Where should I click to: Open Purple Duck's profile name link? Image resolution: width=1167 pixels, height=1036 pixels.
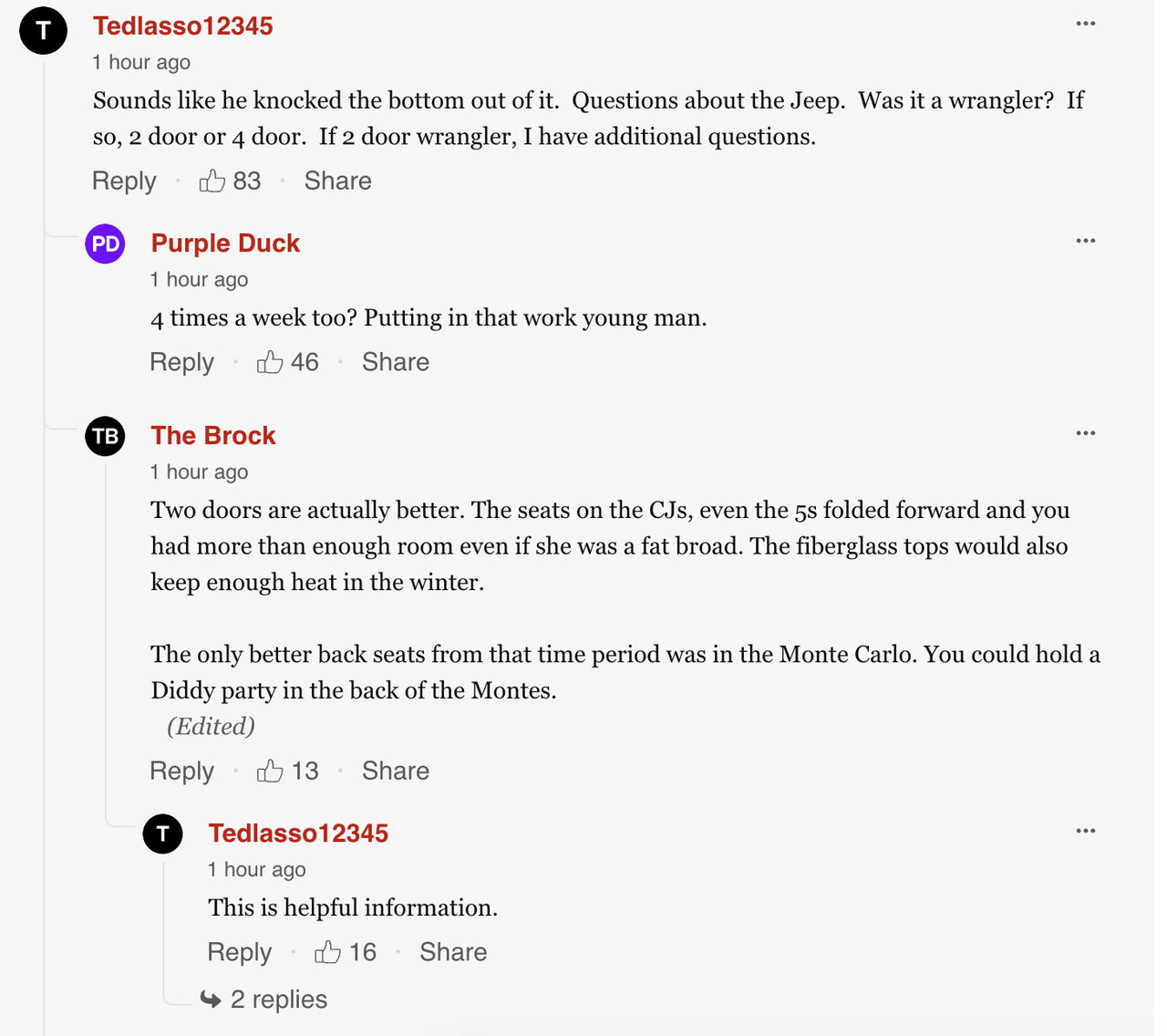pos(225,243)
